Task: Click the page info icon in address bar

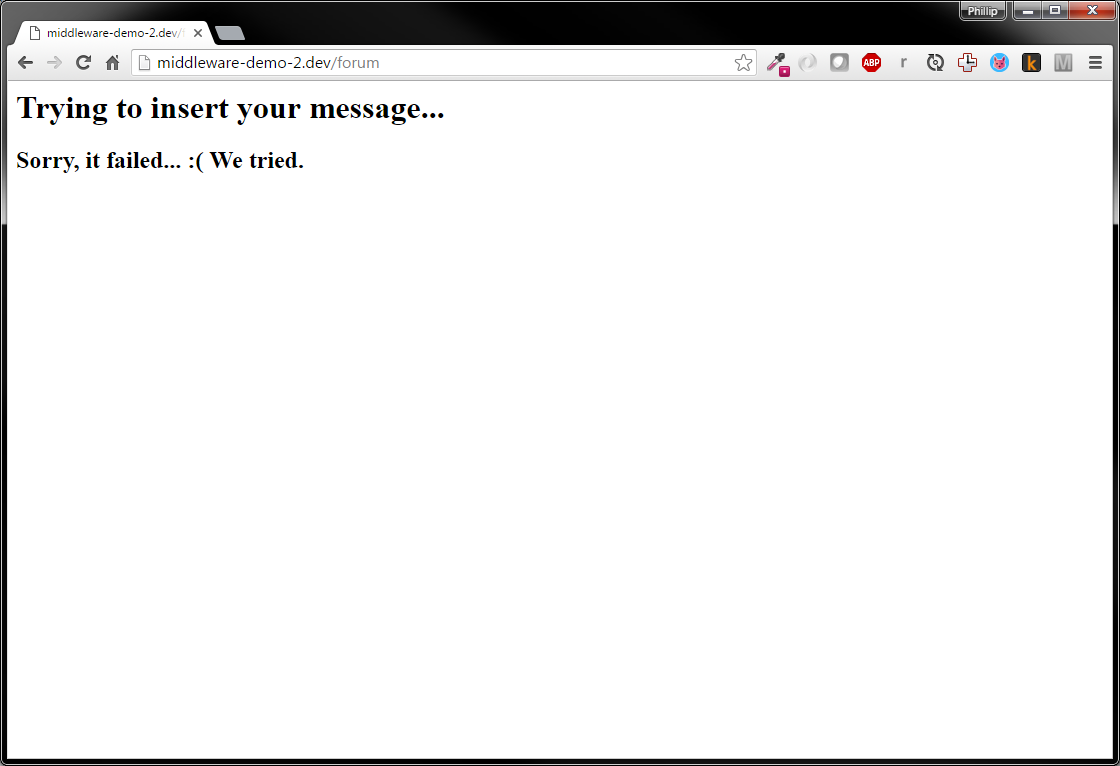Action: [x=144, y=63]
